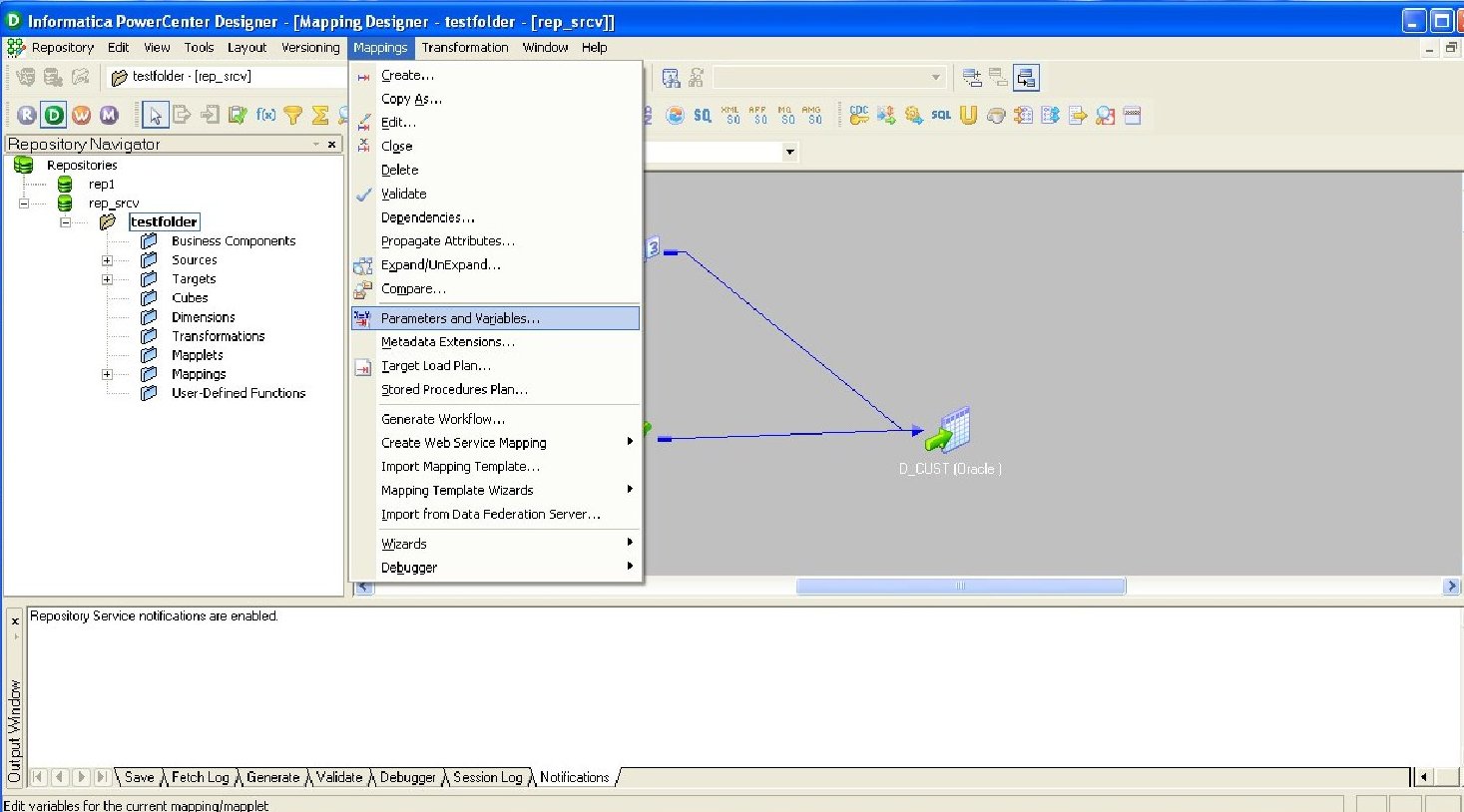Add an MQ Source Qualifier transformation
The image size is (1464, 812).
click(786, 115)
